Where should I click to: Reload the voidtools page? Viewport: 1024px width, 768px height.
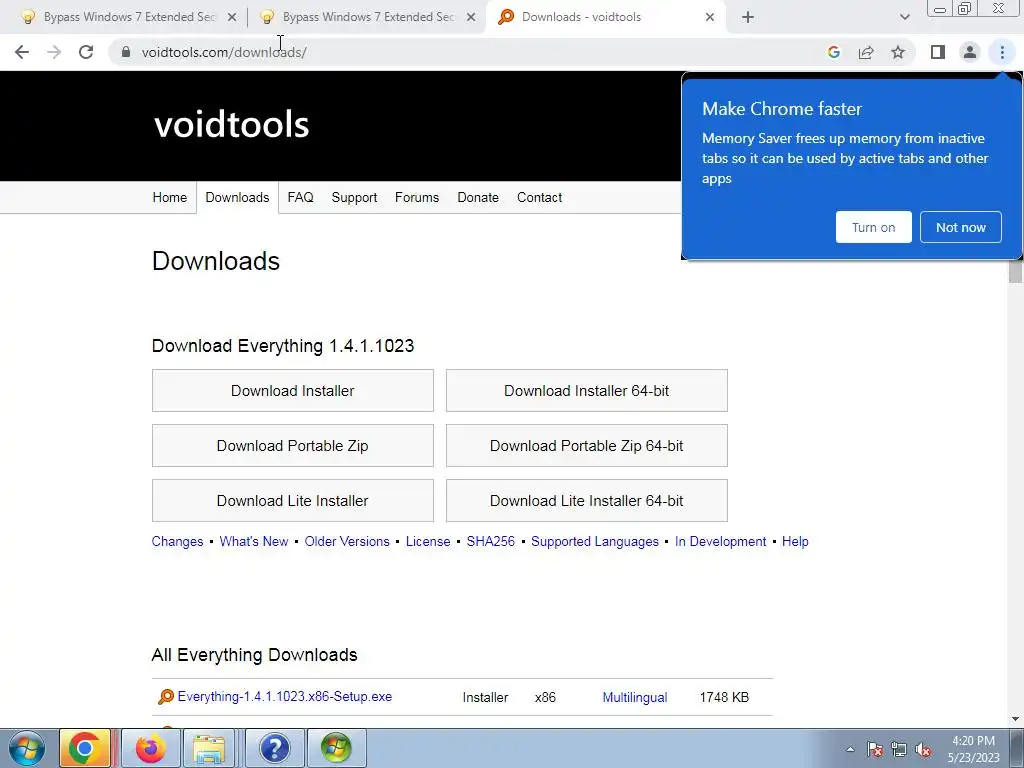pos(86,52)
